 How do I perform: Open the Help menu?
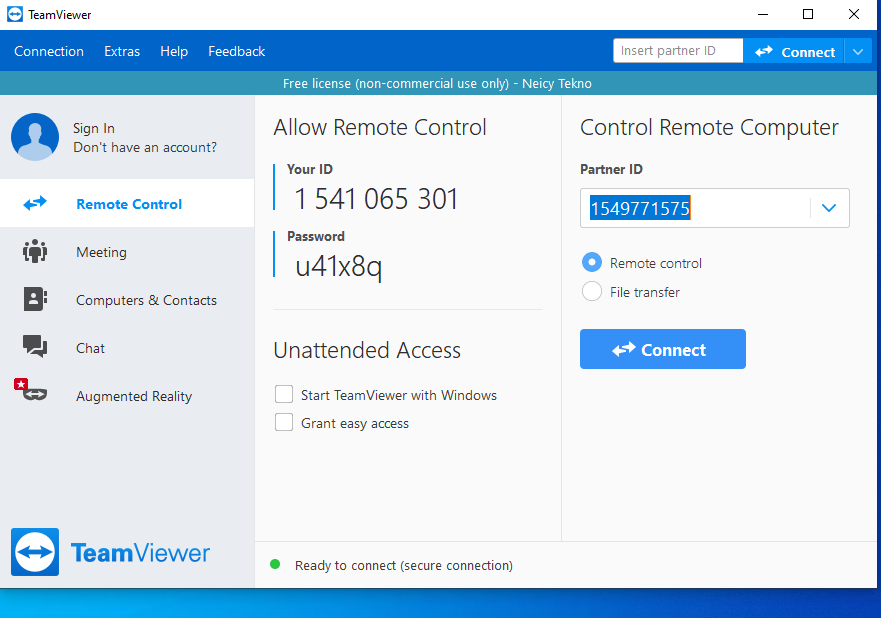click(174, 51)
